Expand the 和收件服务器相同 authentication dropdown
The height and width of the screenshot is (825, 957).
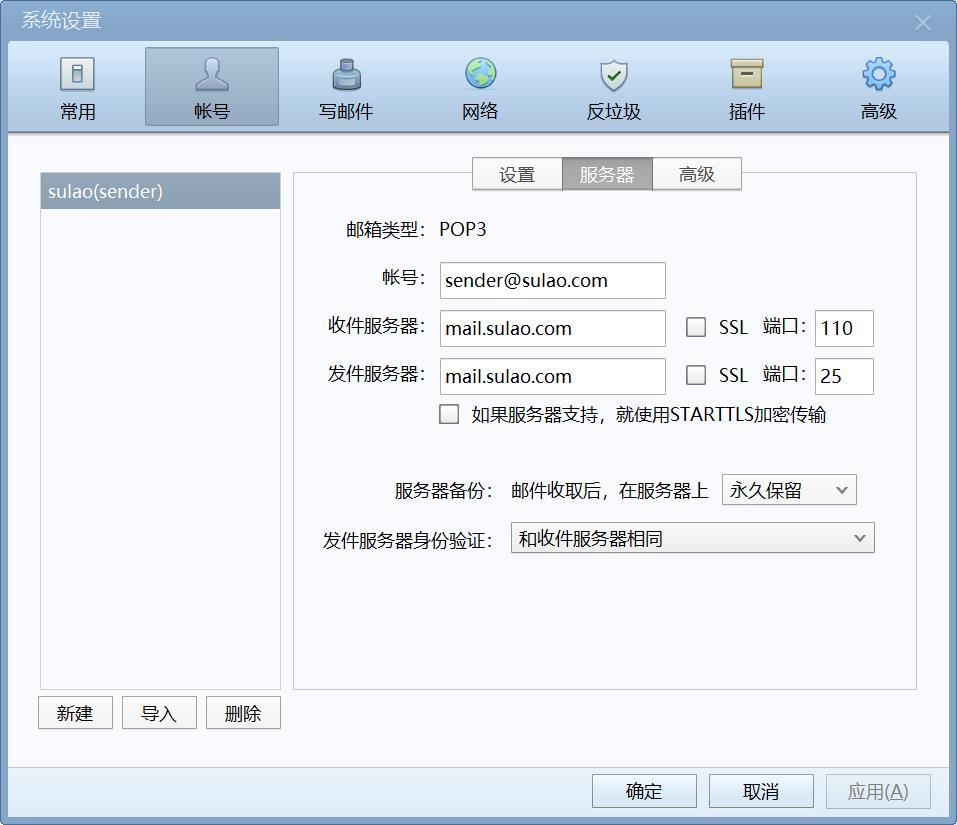(692, 538)
